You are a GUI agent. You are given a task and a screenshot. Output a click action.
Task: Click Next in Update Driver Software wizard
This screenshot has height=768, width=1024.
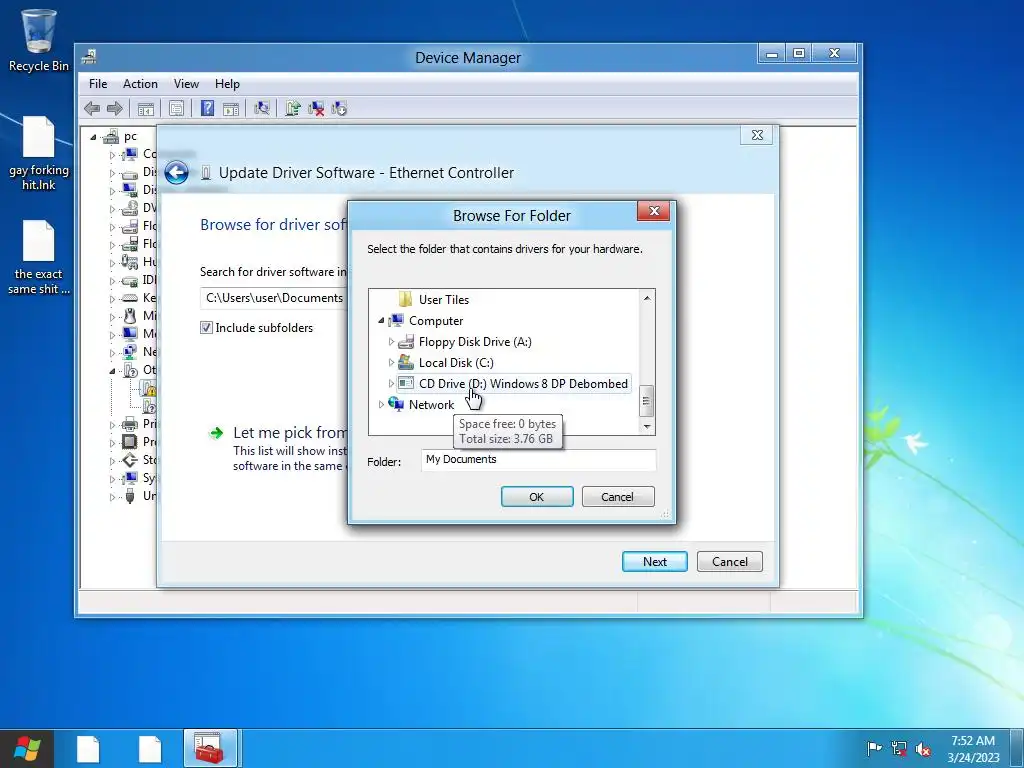click(x=654, y=562)
